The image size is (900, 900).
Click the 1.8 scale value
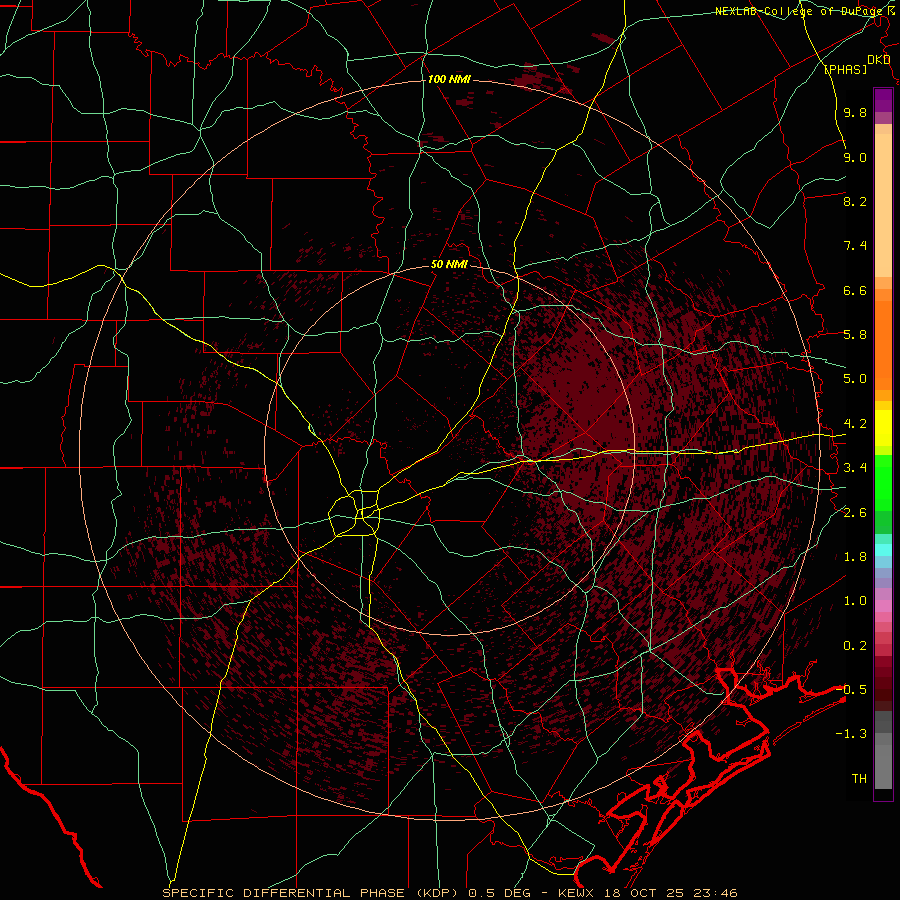[x=855, y=557]
